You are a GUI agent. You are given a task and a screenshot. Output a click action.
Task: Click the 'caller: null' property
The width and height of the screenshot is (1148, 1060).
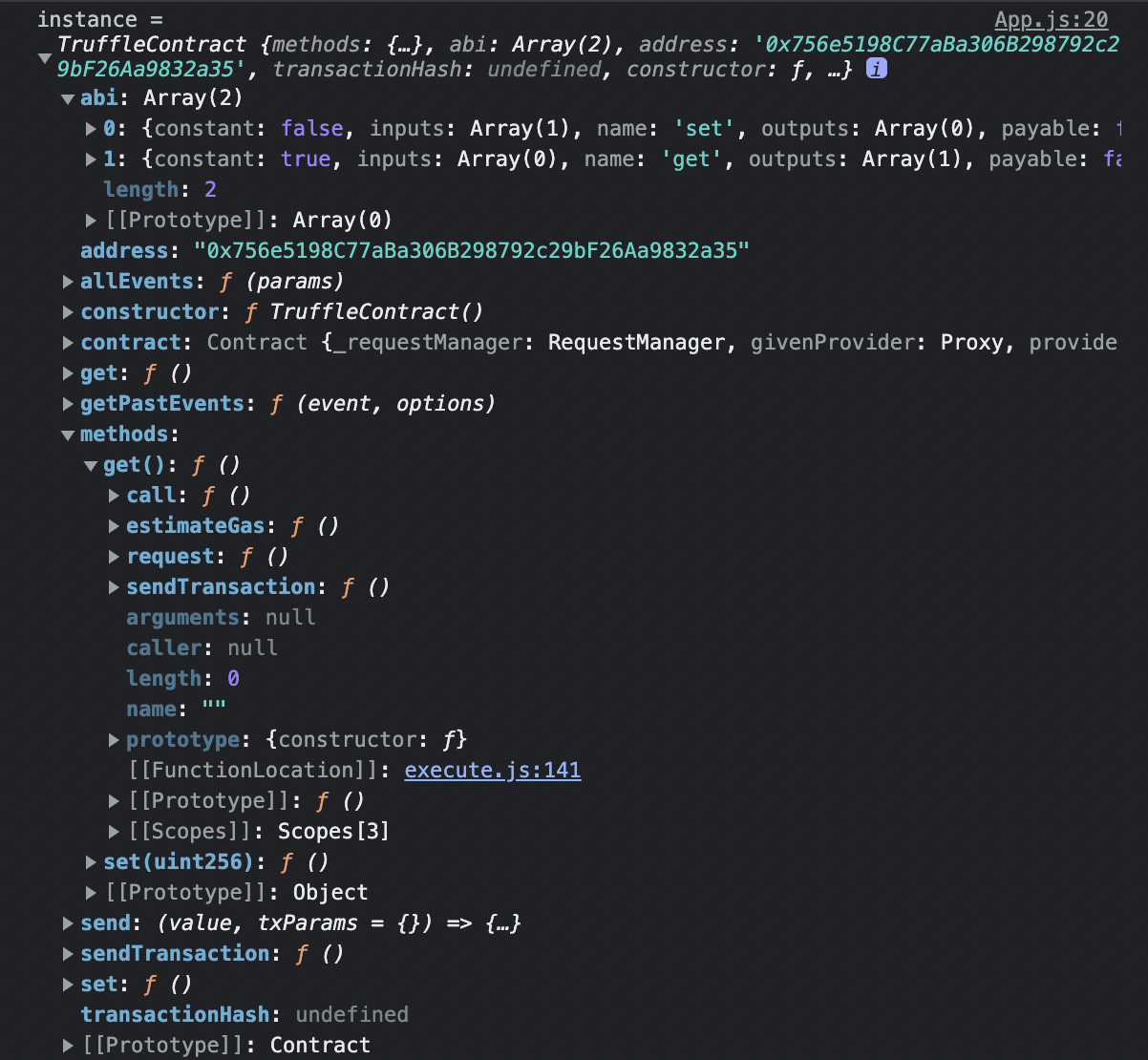(202, 647)
